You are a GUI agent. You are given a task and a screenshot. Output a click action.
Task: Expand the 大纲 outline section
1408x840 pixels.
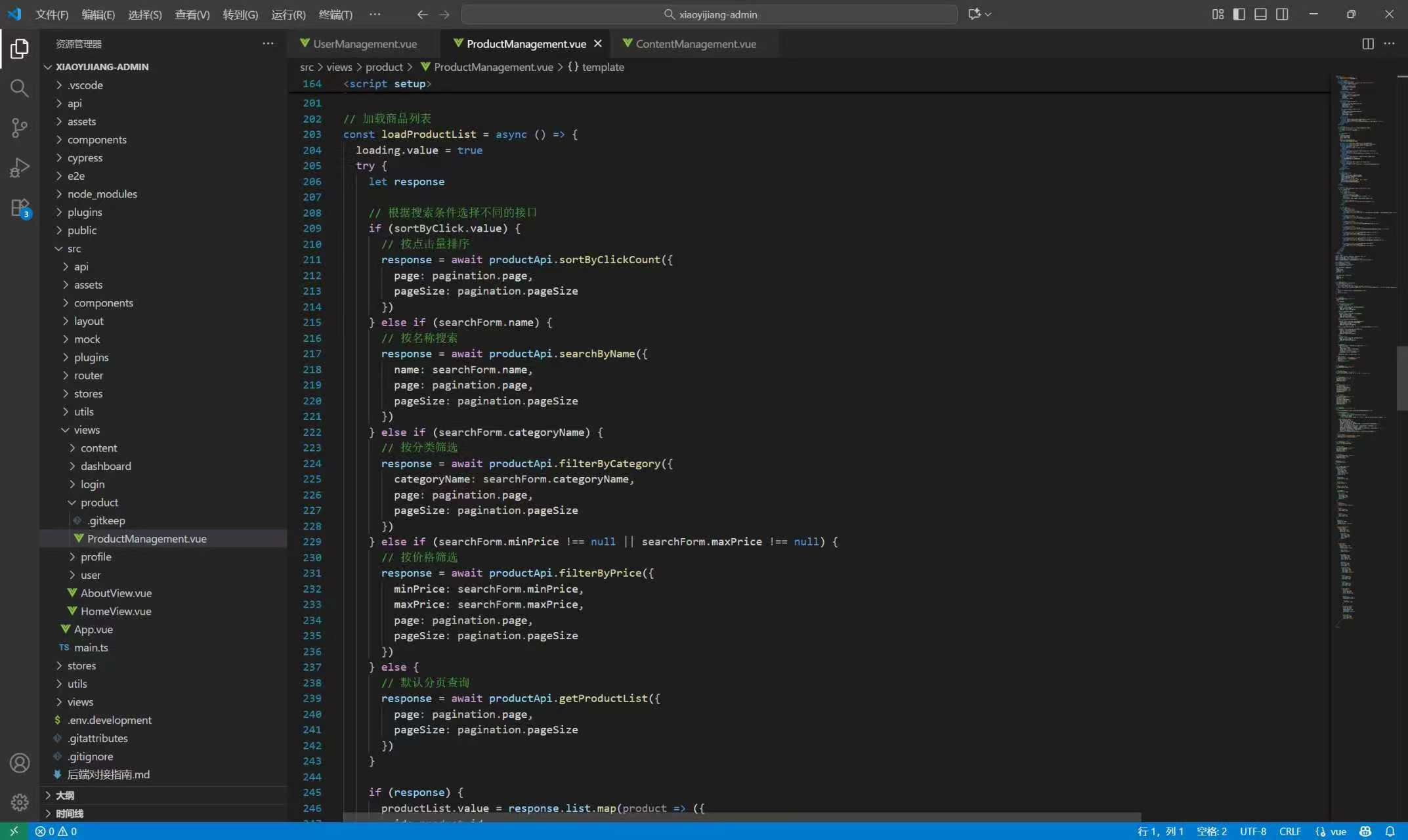coord(64,795)
